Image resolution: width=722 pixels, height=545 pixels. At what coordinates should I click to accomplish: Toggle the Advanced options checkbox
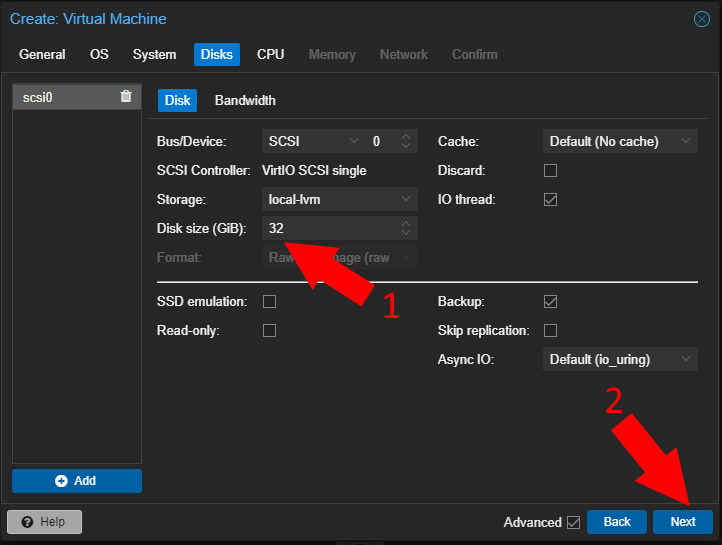point(573,522)
